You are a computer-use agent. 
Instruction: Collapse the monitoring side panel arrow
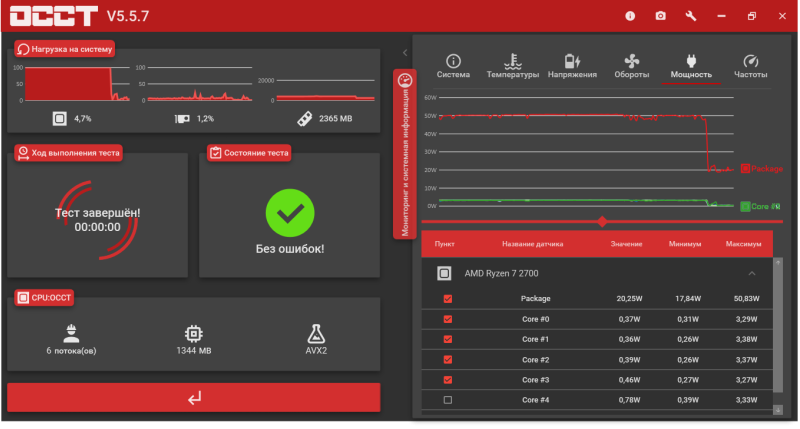[x=404, y=52]
